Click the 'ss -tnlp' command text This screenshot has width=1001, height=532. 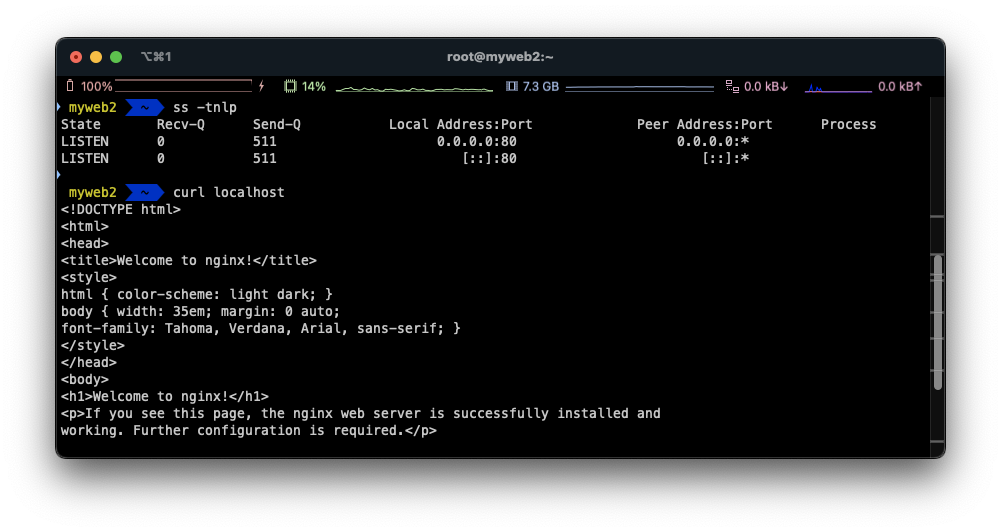(x=205, y=107)
